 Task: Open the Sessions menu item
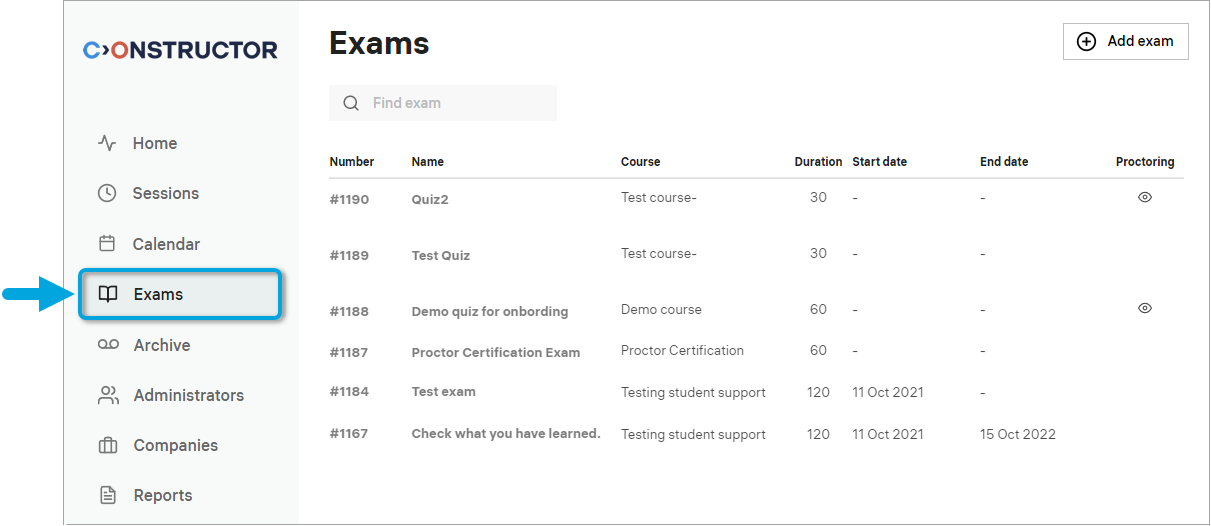(x=165, y=193)
